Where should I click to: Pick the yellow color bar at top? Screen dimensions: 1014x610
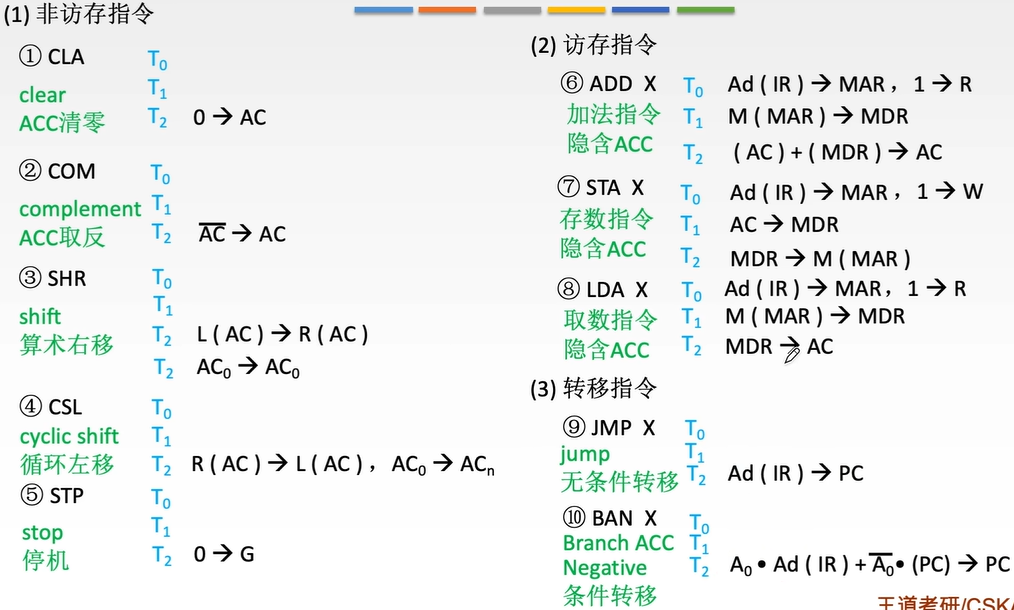576,10
